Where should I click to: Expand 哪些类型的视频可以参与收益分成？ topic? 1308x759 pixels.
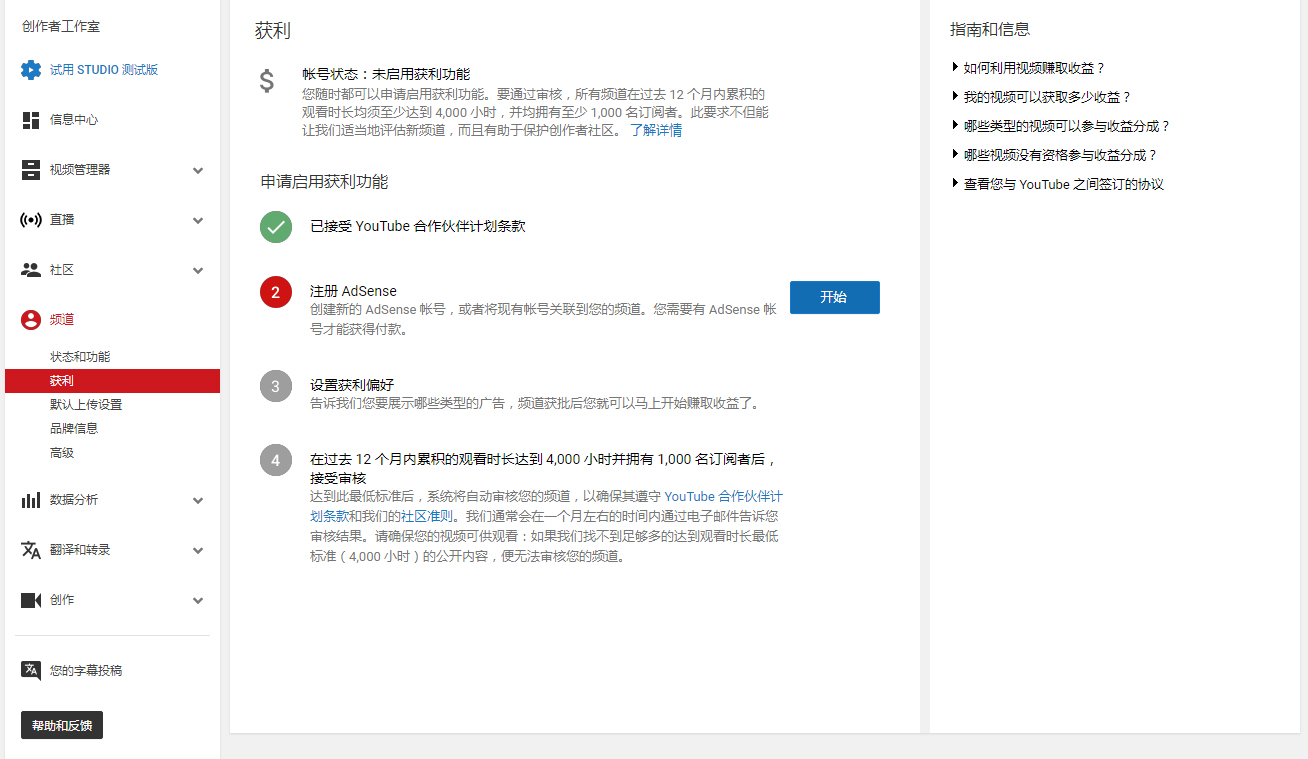[x=1060, y=126]
